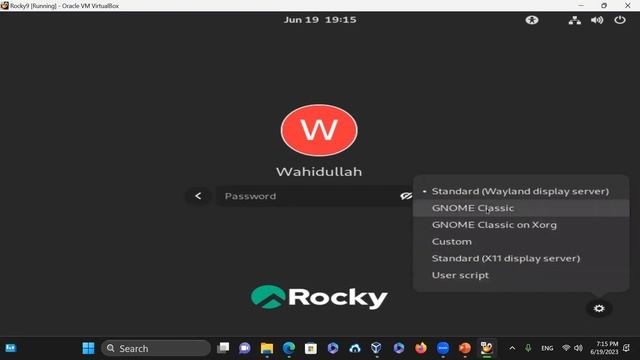Go back using the arrow beside Password

198,196
